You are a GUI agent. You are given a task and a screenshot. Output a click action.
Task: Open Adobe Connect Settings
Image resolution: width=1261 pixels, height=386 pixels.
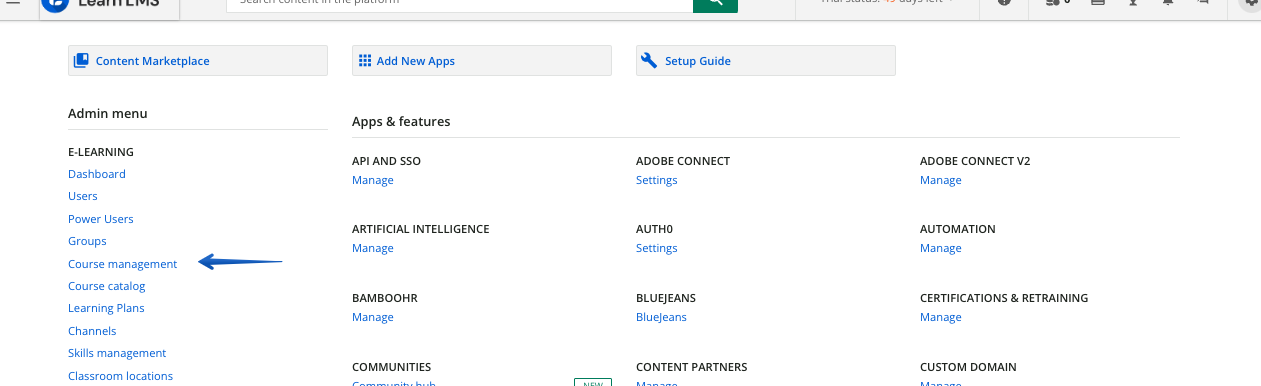coord(657,180)
